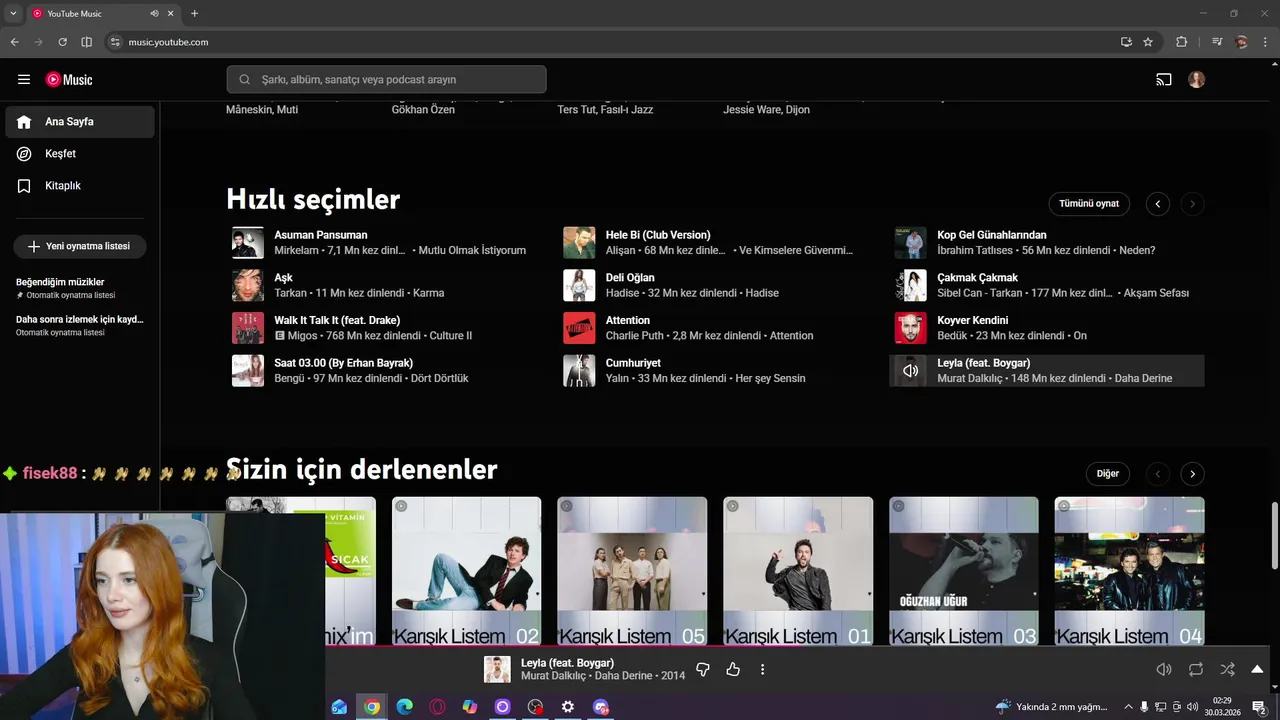The height and width of the screenshot is (720, 1280).
Task: Open Karışık Listem 01 mix
Action: point(798,571)
